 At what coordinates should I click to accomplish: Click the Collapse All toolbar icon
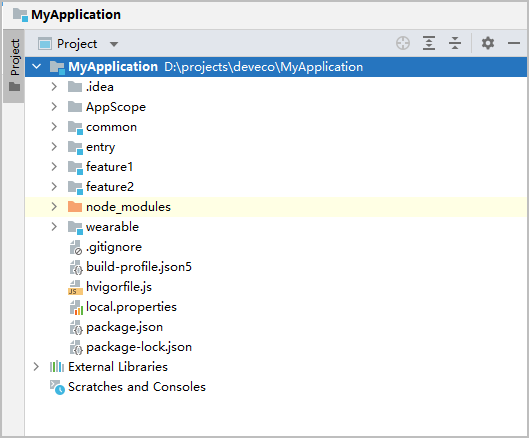(x=455, y=43)
